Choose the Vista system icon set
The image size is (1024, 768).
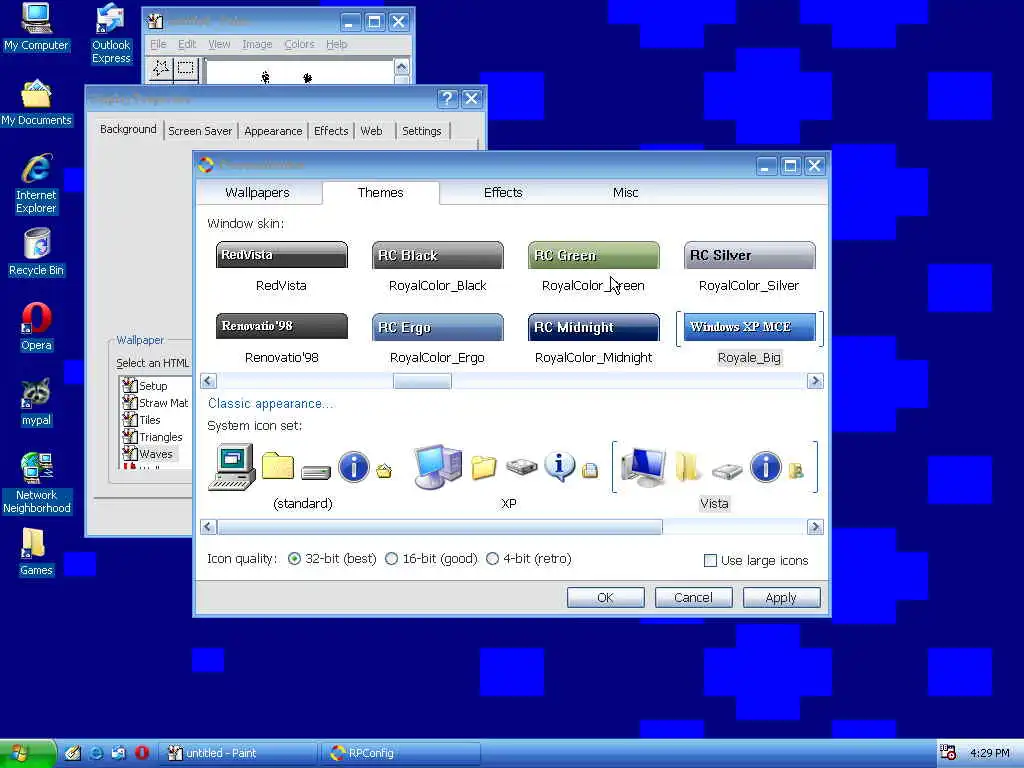[x=714, y=475]
